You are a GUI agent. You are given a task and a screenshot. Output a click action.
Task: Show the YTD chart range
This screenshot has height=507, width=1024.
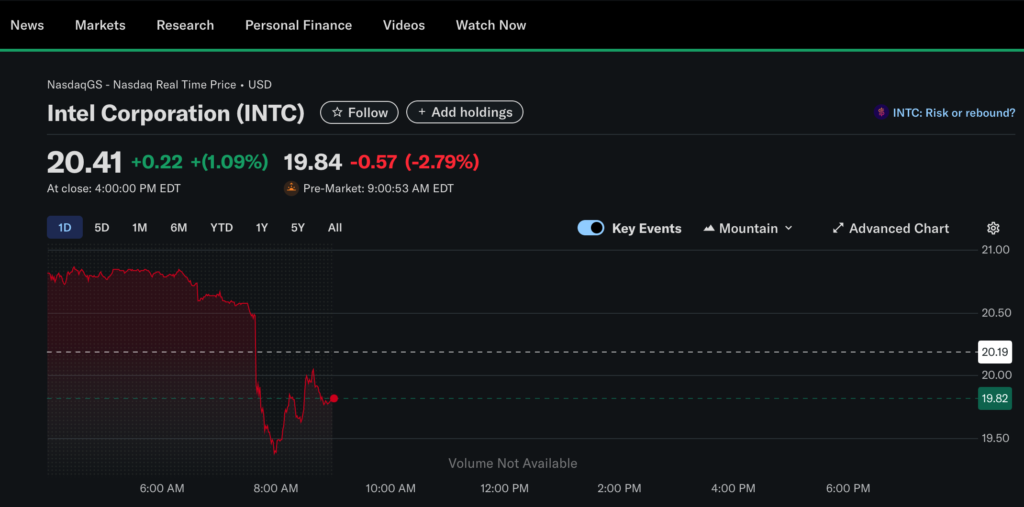click(221, 228)
